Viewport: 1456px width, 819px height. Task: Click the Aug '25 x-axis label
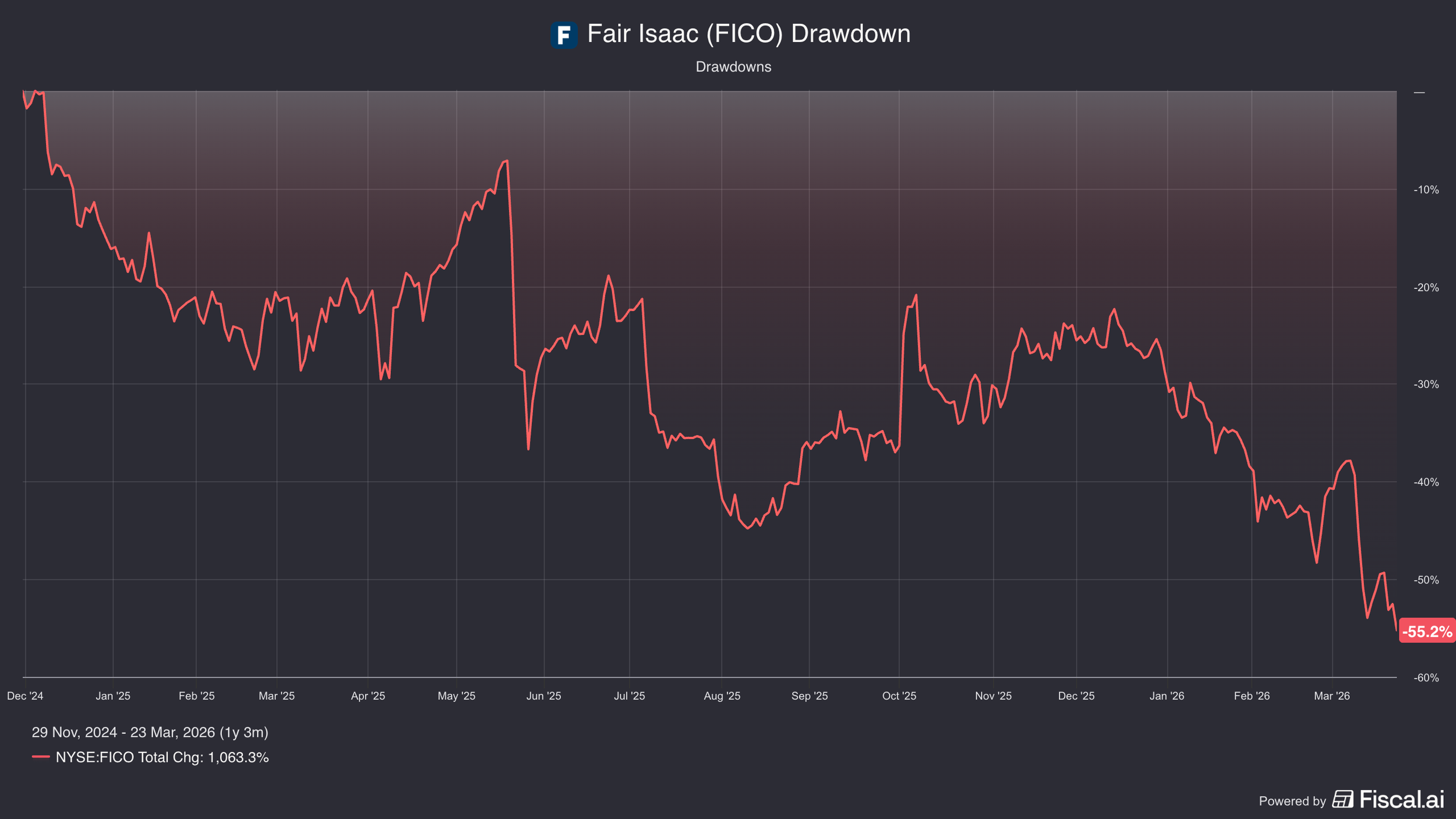722,696
